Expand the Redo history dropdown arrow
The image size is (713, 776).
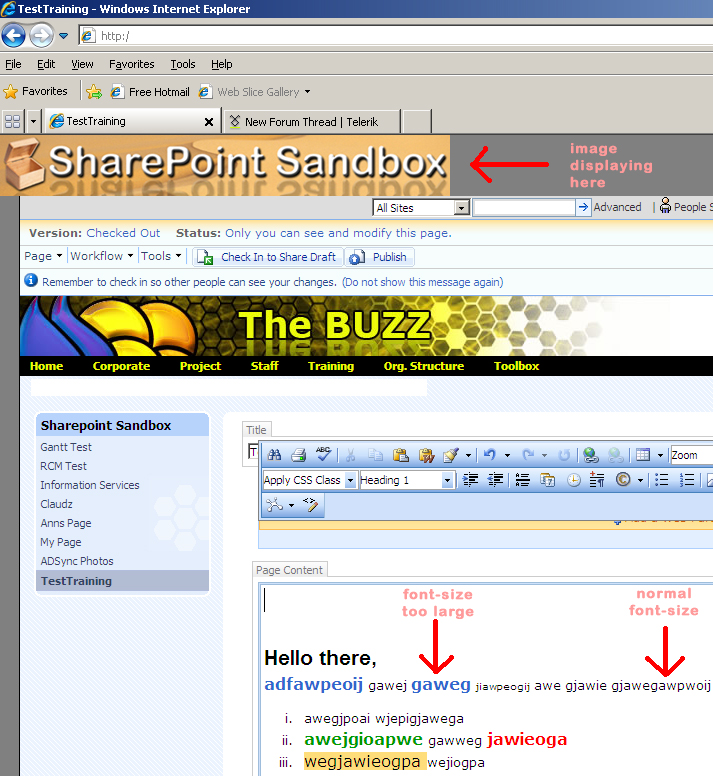pos(544,455)
